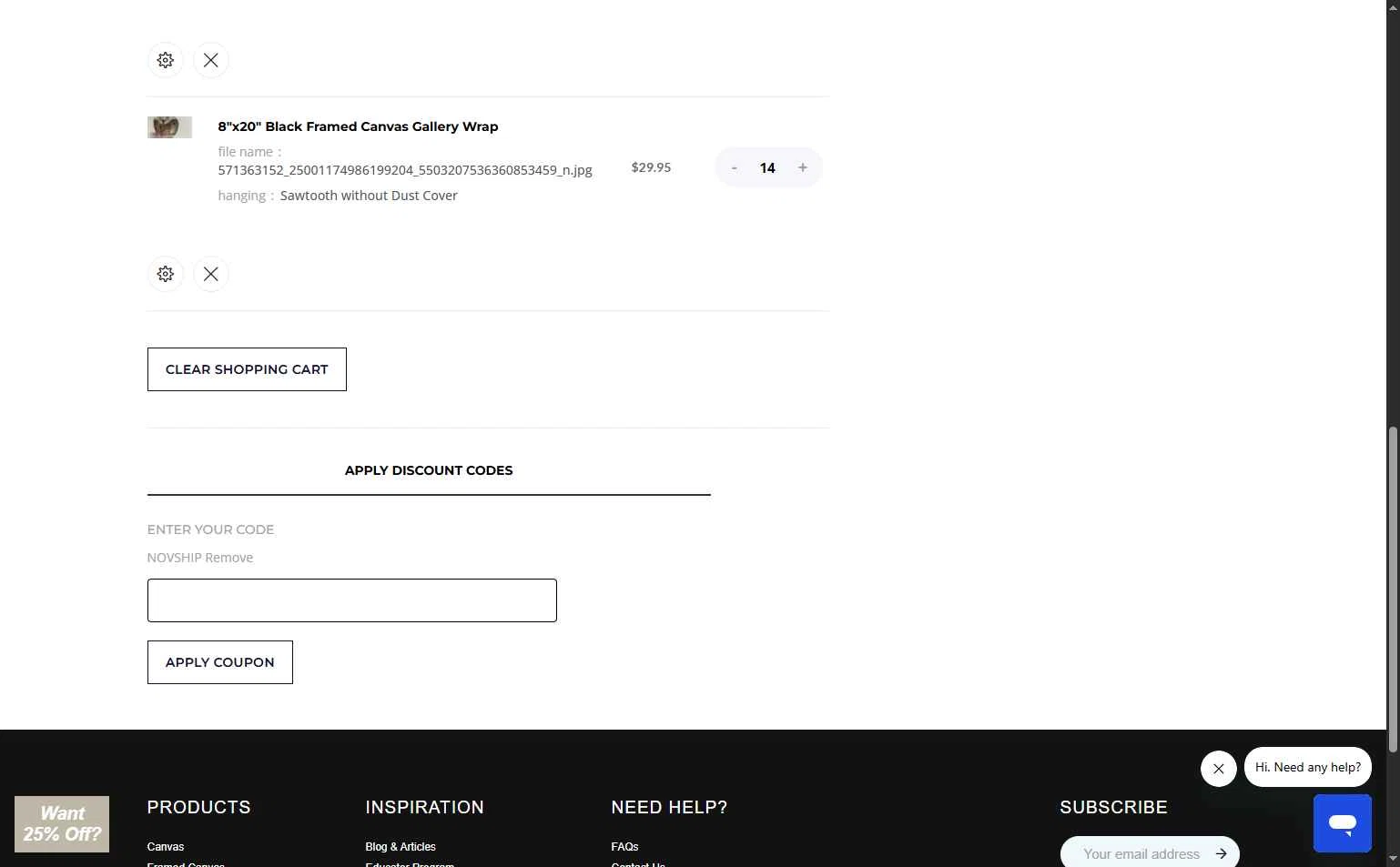Open the canvas product thumbnail image

click(x=170, y=127)
